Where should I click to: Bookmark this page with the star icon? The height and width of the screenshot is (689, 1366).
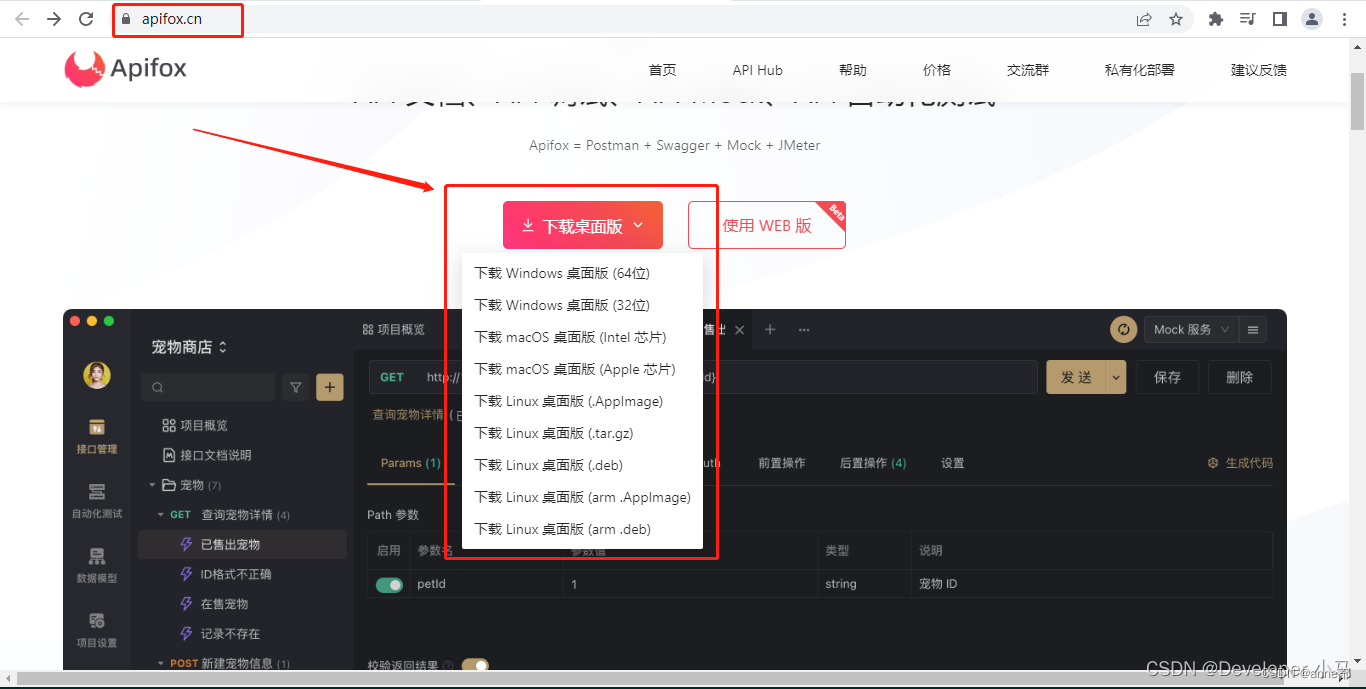coord(1176,19)
